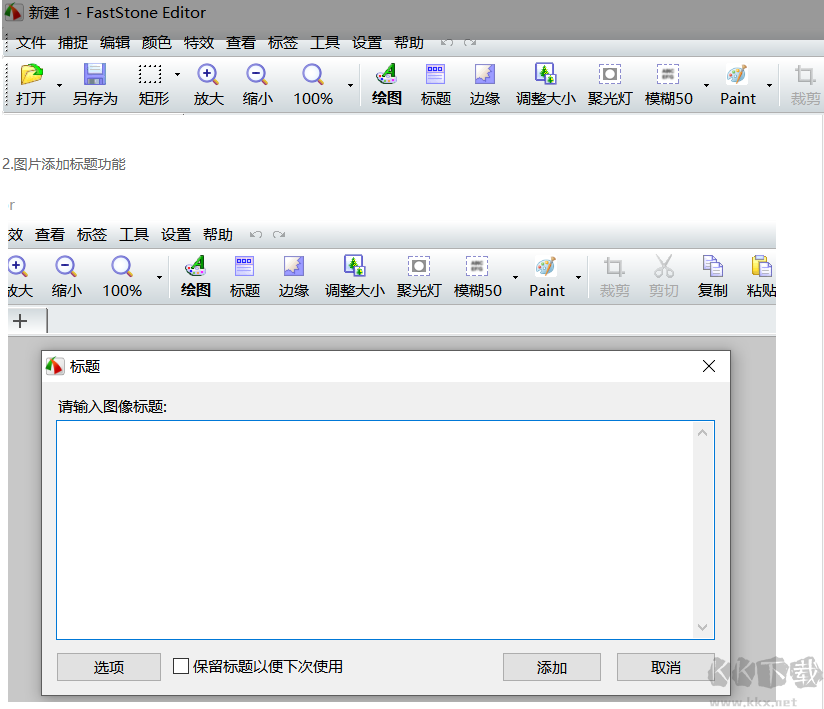This screenshot has height=709, width=824.
Task: Click the 添加 (Add) button
Action: [551, 667]
